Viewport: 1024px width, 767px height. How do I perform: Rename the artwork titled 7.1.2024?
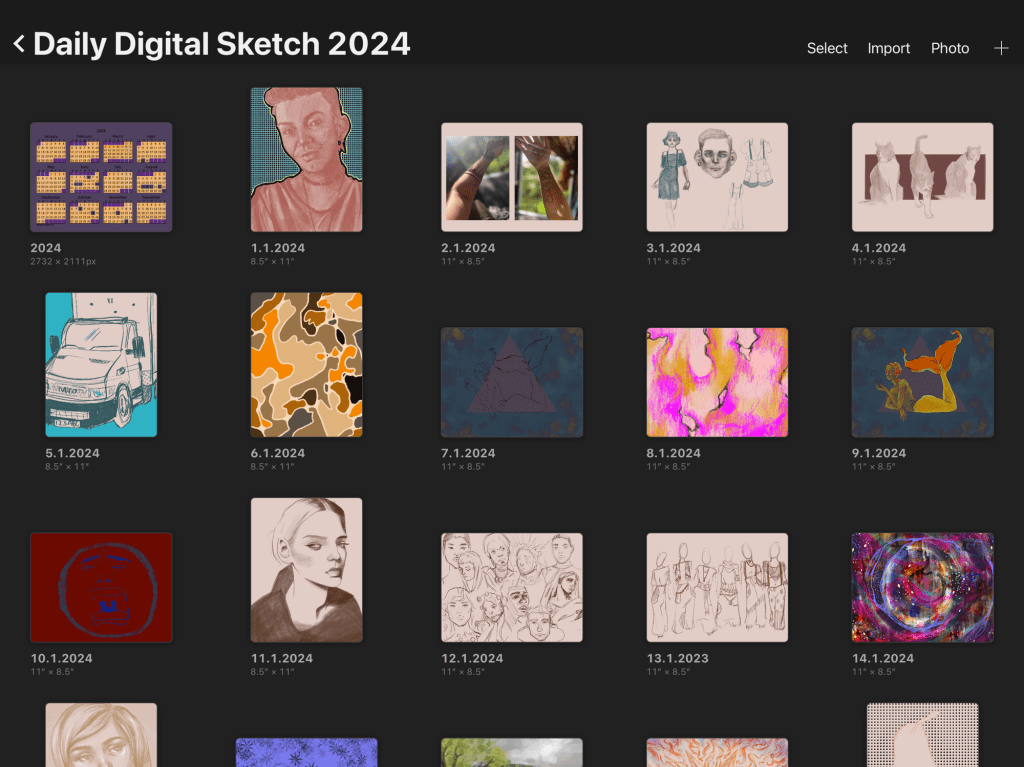pos(468,453)
